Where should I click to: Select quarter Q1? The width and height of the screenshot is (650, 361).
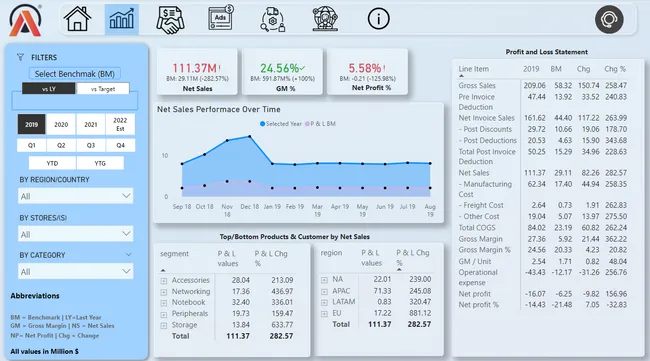(32, 145)
